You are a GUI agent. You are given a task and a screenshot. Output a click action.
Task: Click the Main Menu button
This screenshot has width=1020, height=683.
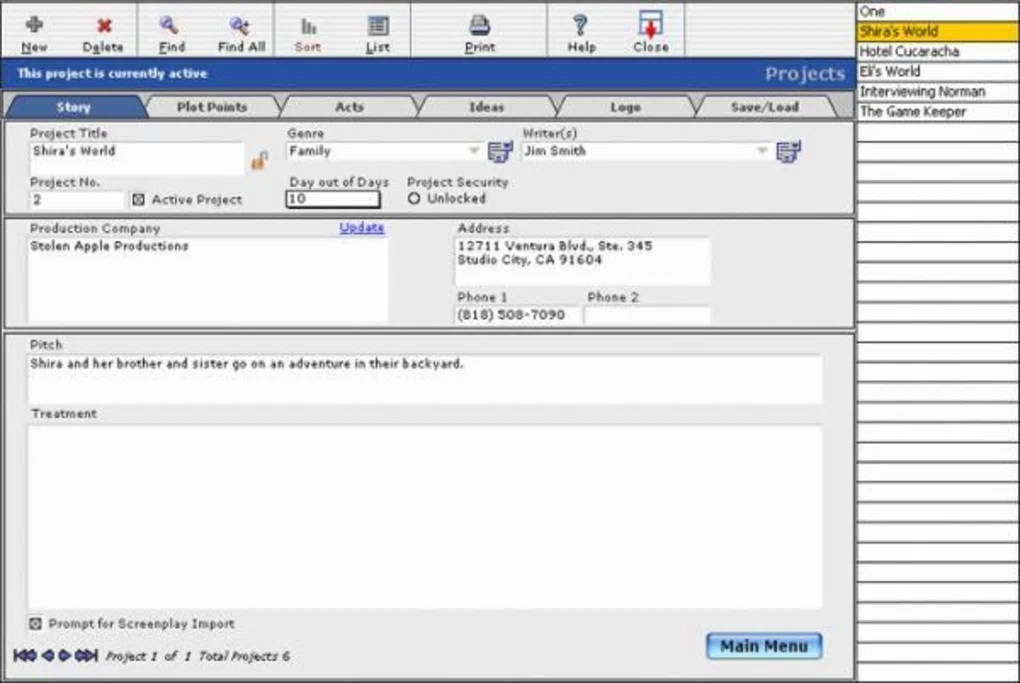click(x=764, y=647)
